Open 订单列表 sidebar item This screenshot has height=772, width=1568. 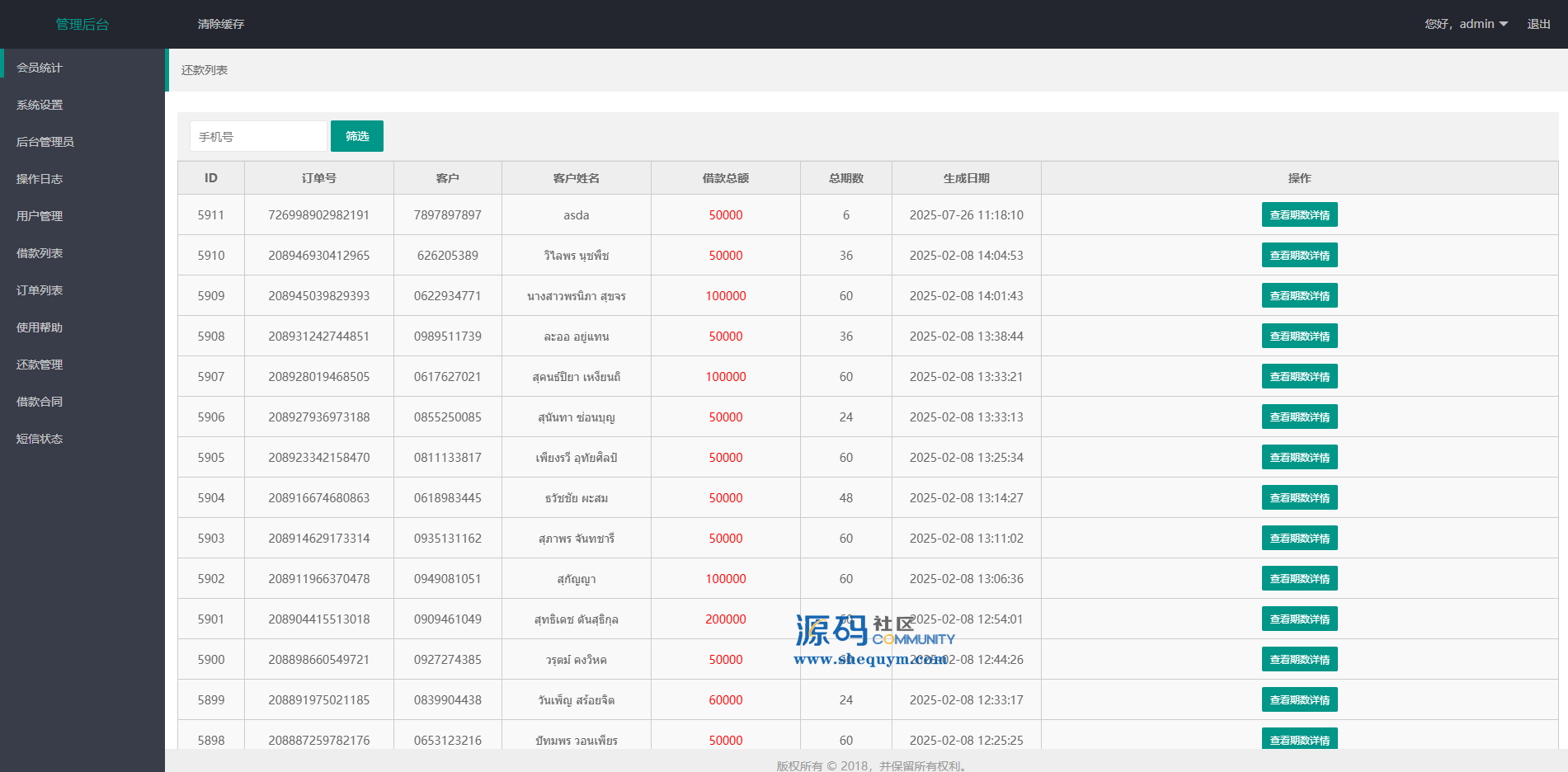[40, 290]
